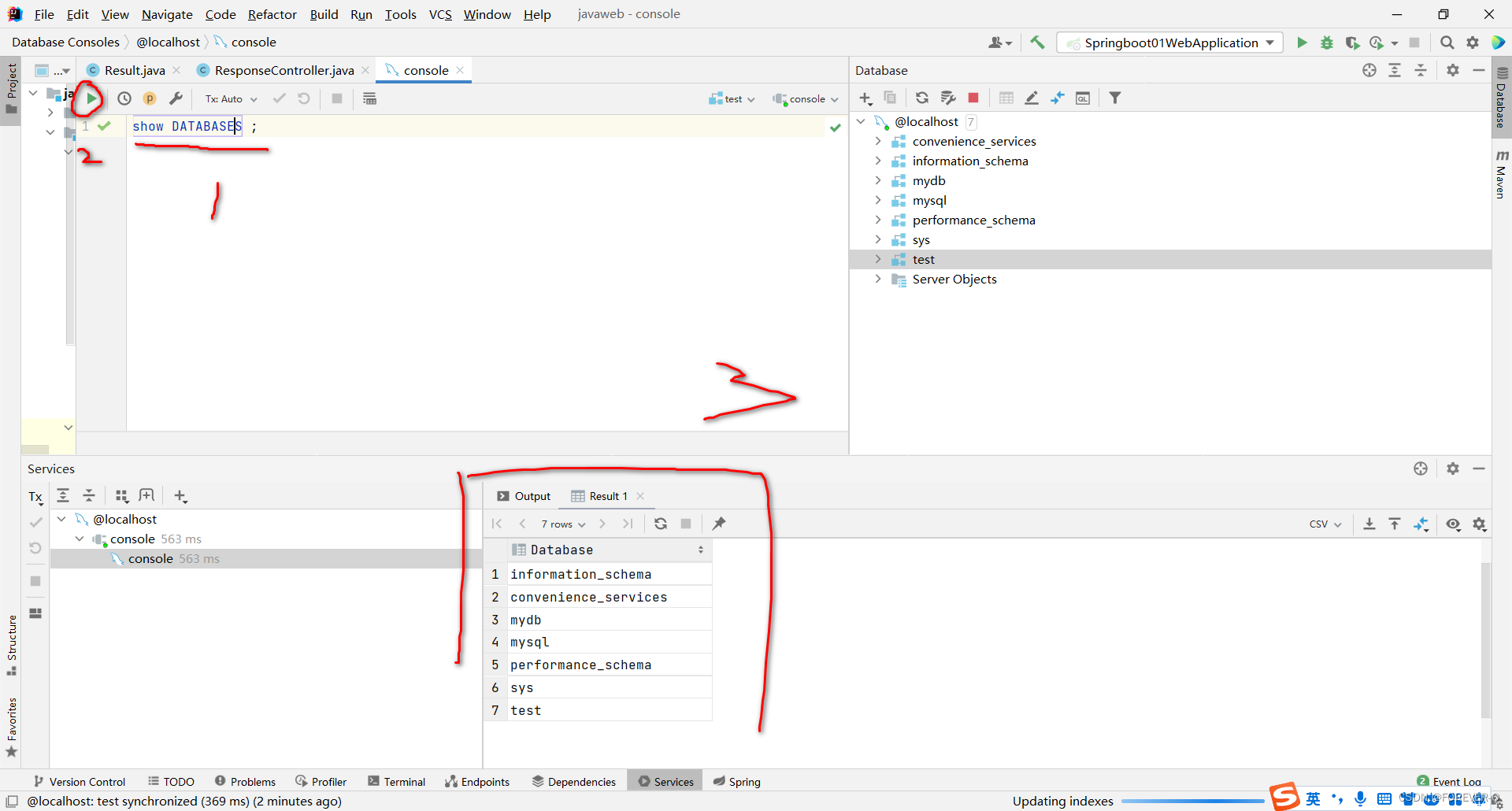The width and height of the screenshot is (1512, 811).
Task: Open the Event Log
Action: click(1449, 781)
